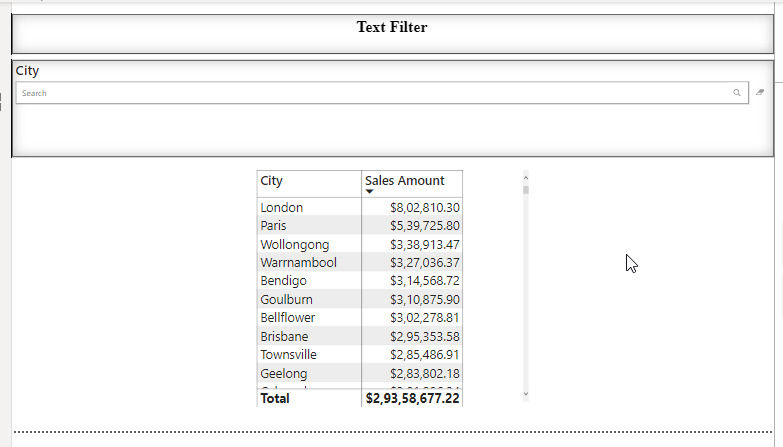783x447 pixels.
Task: Click the Bendigo city cell
Action: coord(283,281)
